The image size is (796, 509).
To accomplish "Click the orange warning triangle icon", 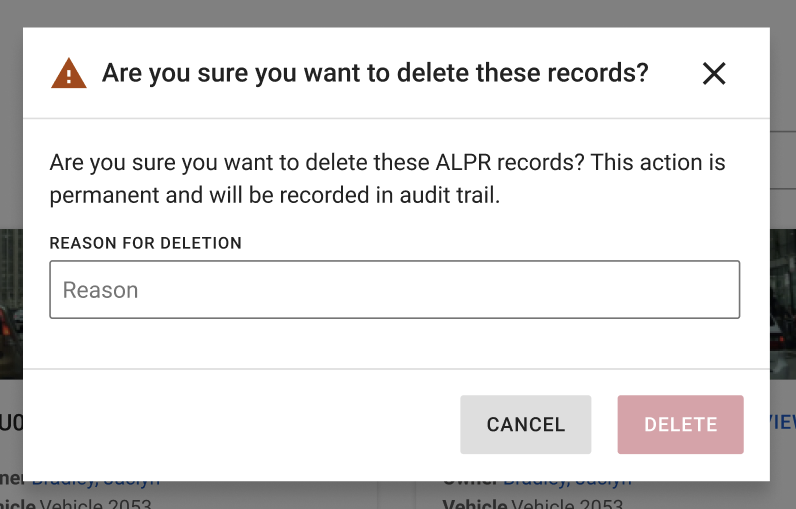I will click(x=69, y=73).
